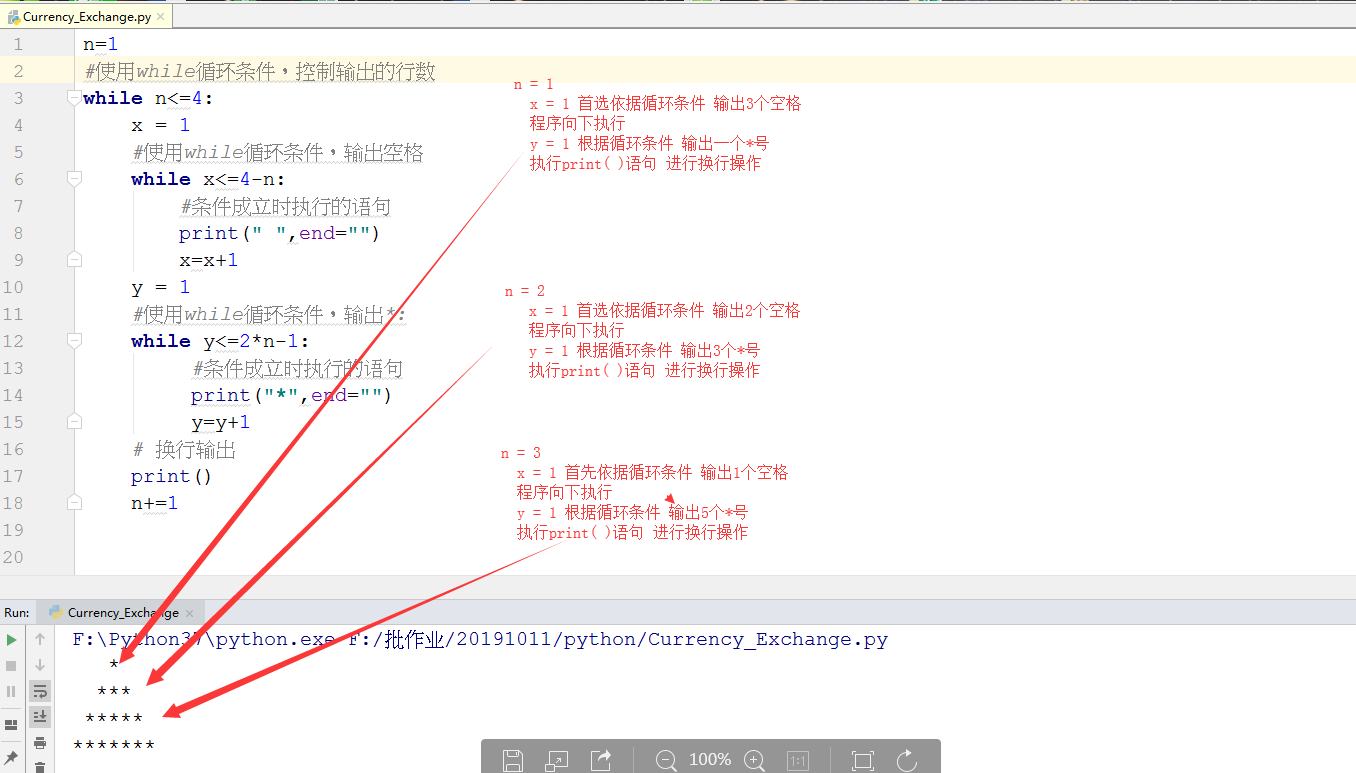Image resolution: width=1356 pixels, height=773 pixels.
Task: Print the console output
Action: [x=40, y=743]
